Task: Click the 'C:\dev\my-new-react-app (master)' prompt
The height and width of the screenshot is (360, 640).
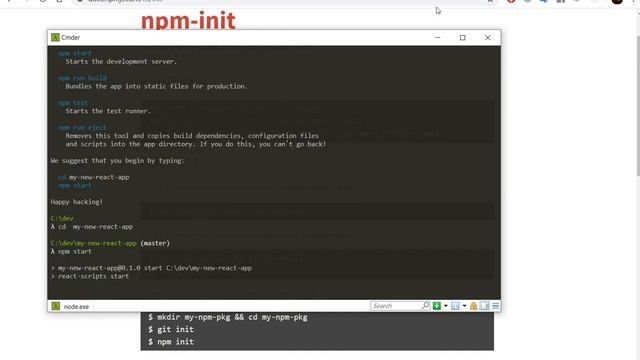Action: 110,243
